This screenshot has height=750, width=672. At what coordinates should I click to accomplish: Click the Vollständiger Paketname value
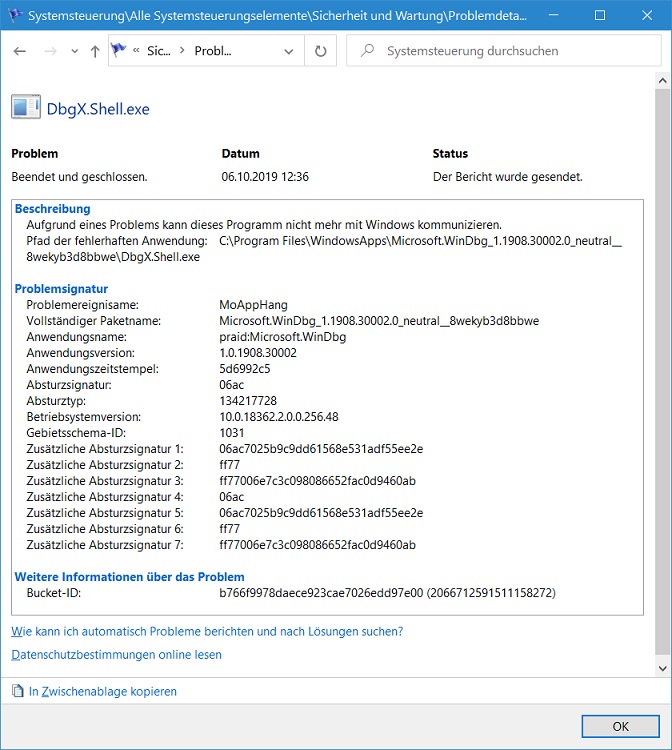point(379,321)
